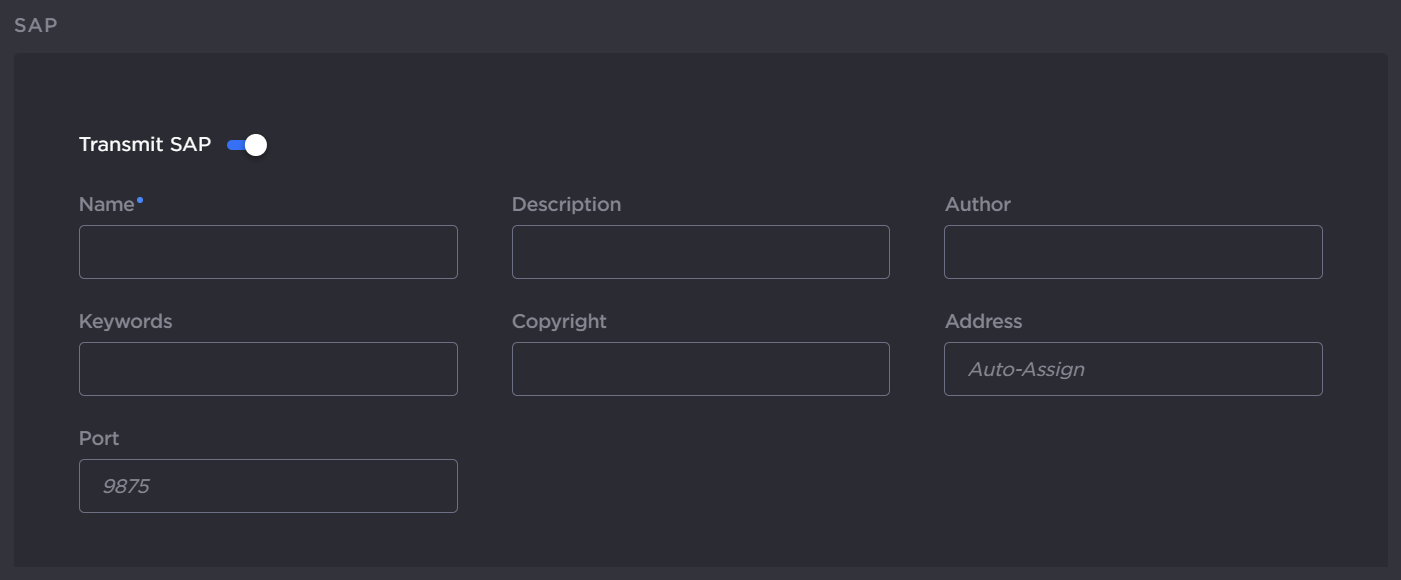Click the Auto-Assign placeholder text
This screenshot has width=1401, height=580.
(1026, 370)
